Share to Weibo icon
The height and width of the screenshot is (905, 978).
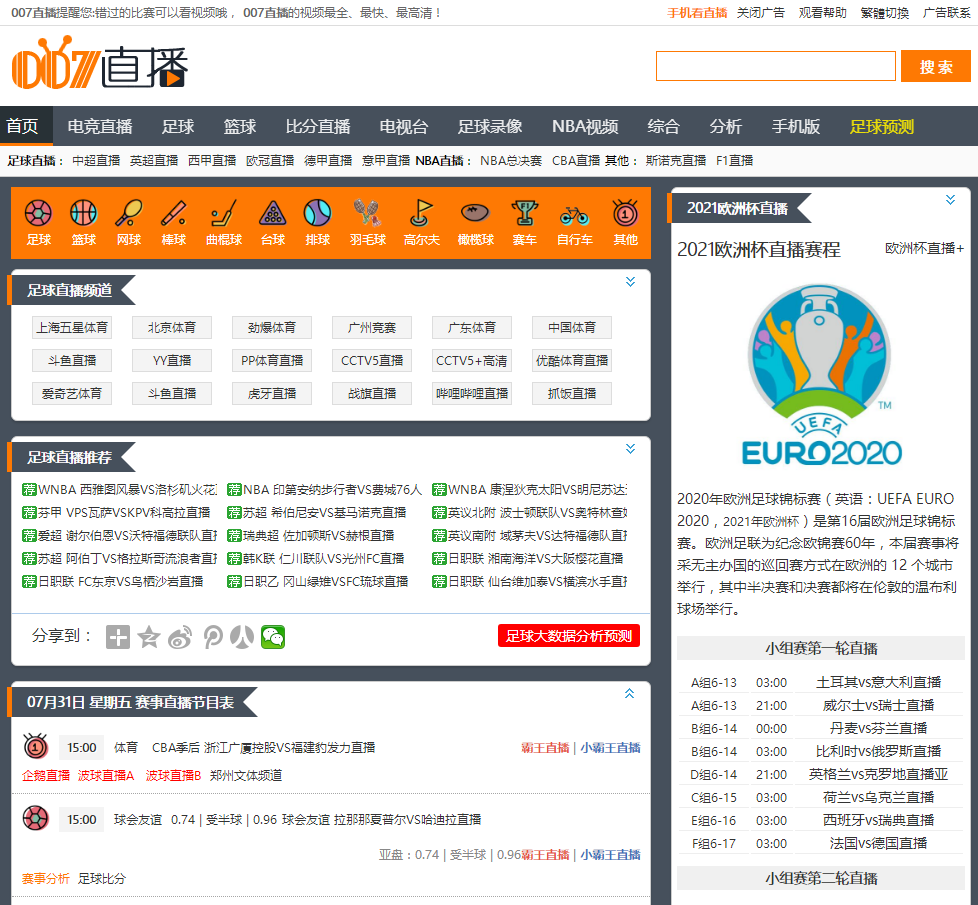[x=180, y=637]
